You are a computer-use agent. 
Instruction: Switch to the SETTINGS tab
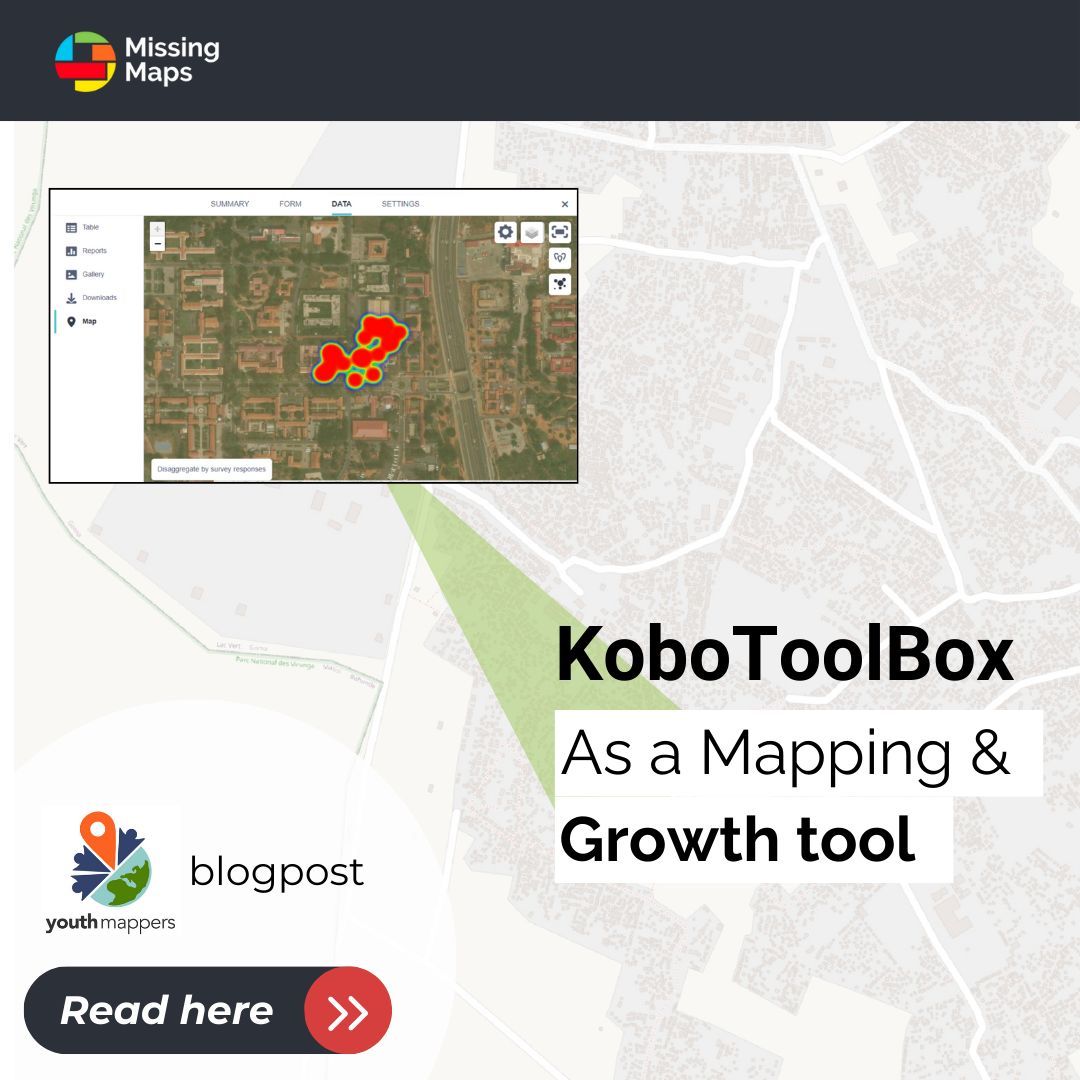point(401,204)
